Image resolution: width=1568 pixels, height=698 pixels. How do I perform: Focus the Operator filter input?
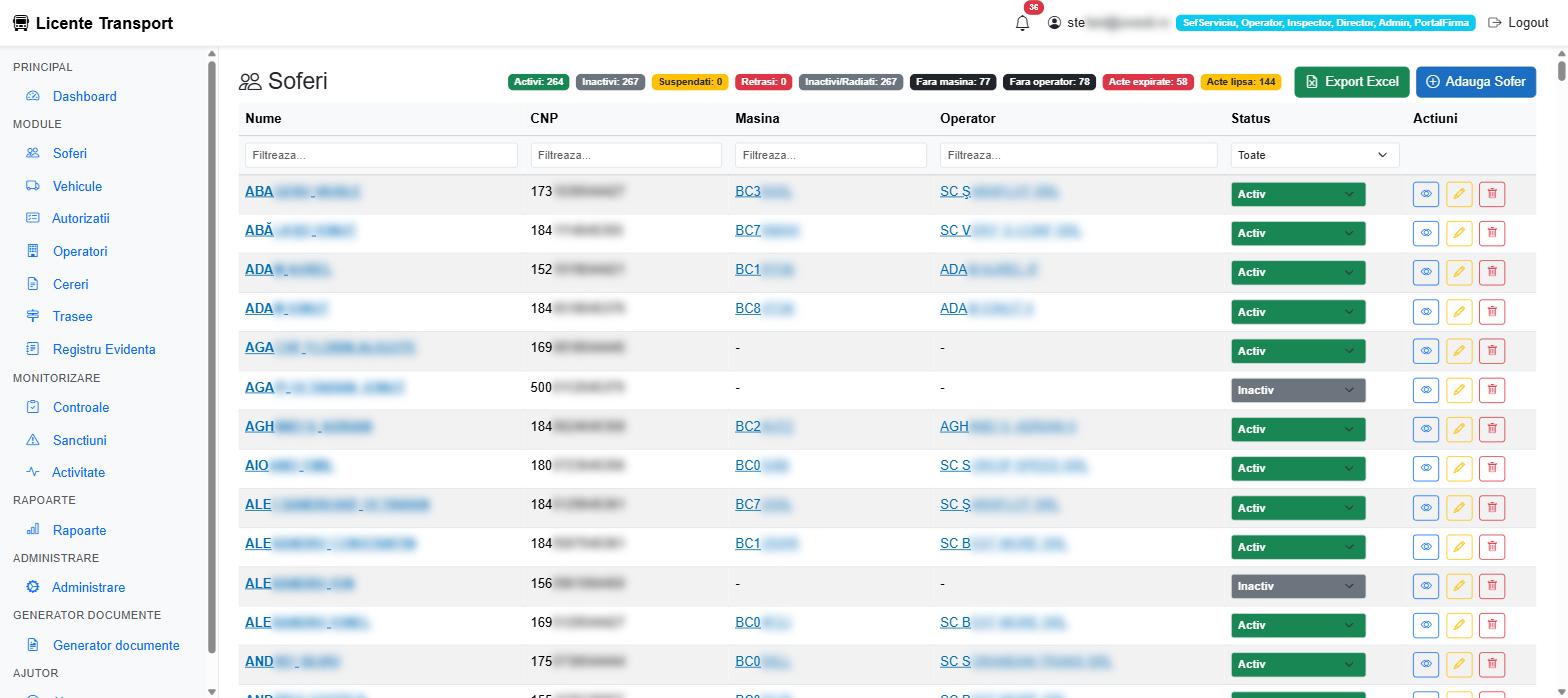pos(1078,155)
